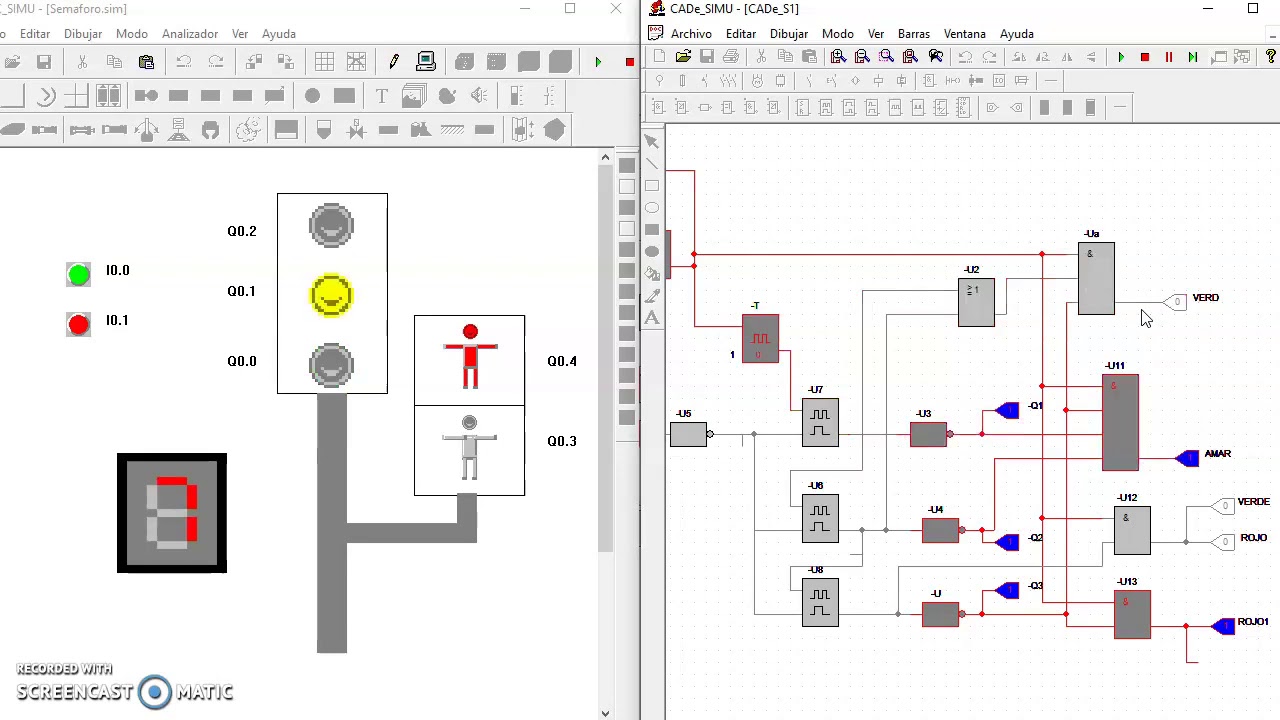Click the gray Q0.3 pedestrian figure
Screen dimensions: 1280x720
pyautogui.click(x=470, y=448)
